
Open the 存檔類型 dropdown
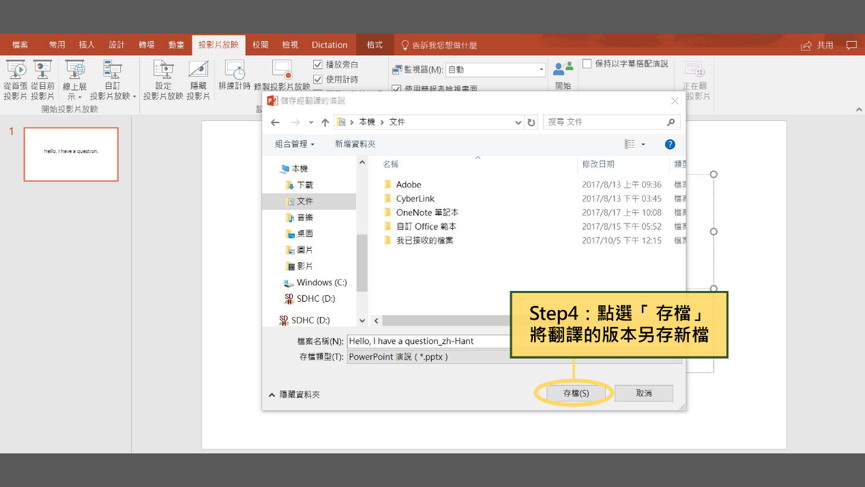(x=514, y=357)
